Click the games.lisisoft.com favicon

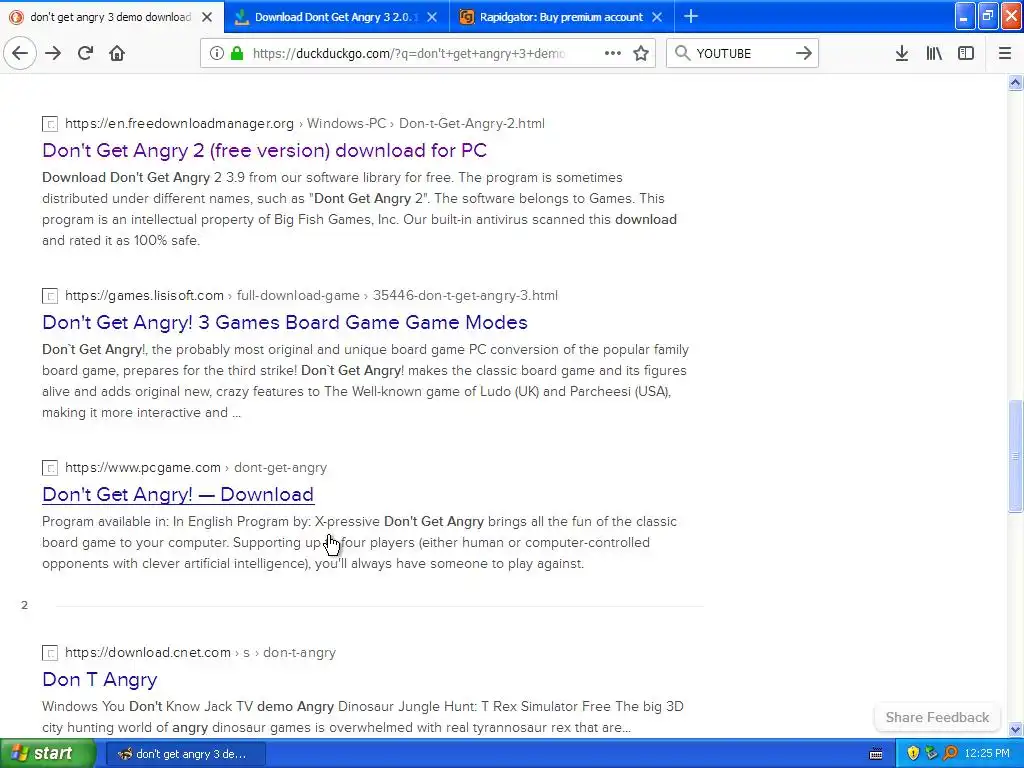[50, 296]
